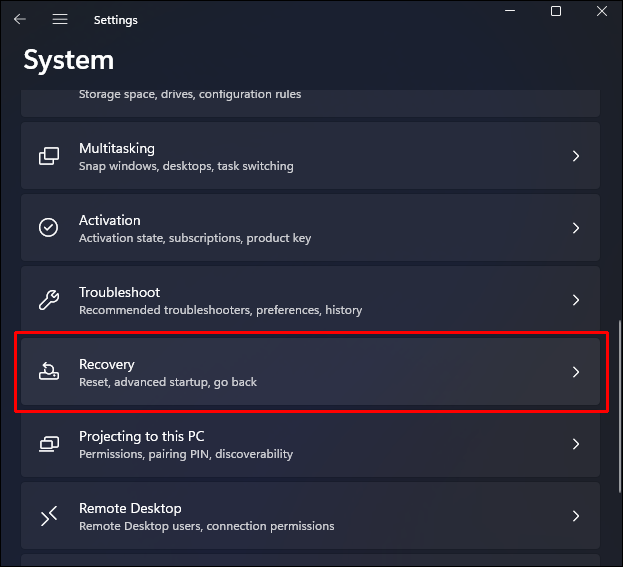Screen dimensions: 623x567
Task: Open Remote Desktop via its chevron
Action: [575, 516]
